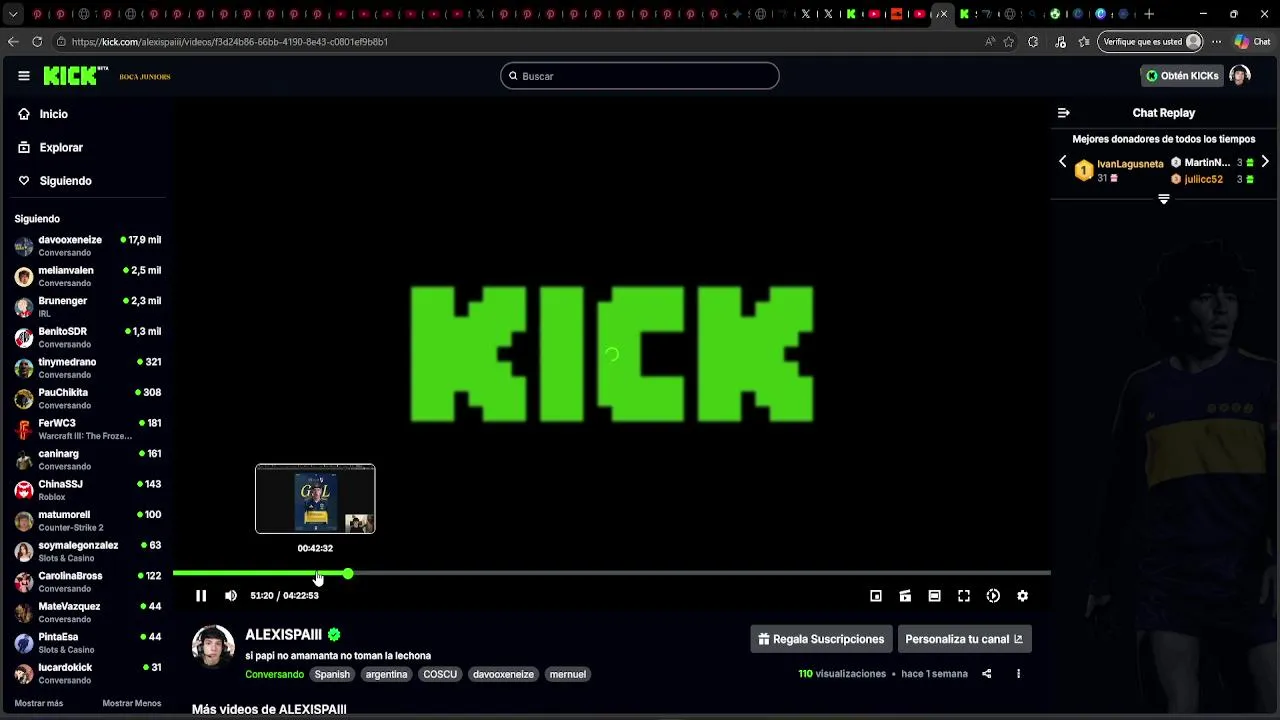This screenshot has width=1280, height=720.
Task: Open the lucardokick channel in the sidebar
Action: click(88, 673)
